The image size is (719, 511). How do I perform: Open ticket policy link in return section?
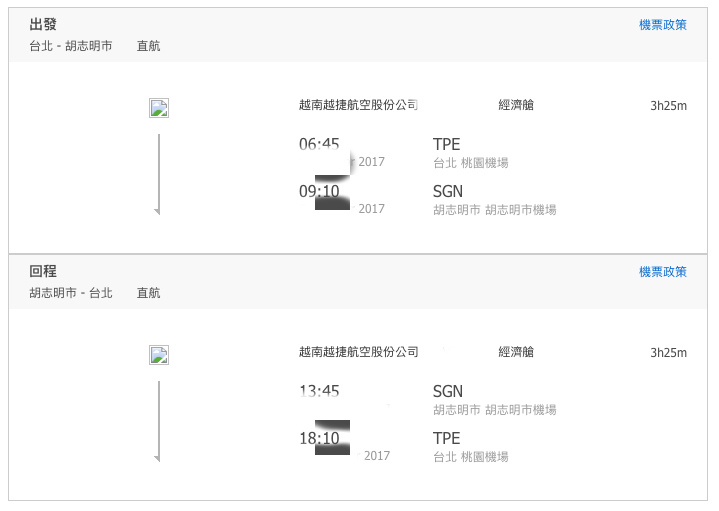(x=663, y=272)
